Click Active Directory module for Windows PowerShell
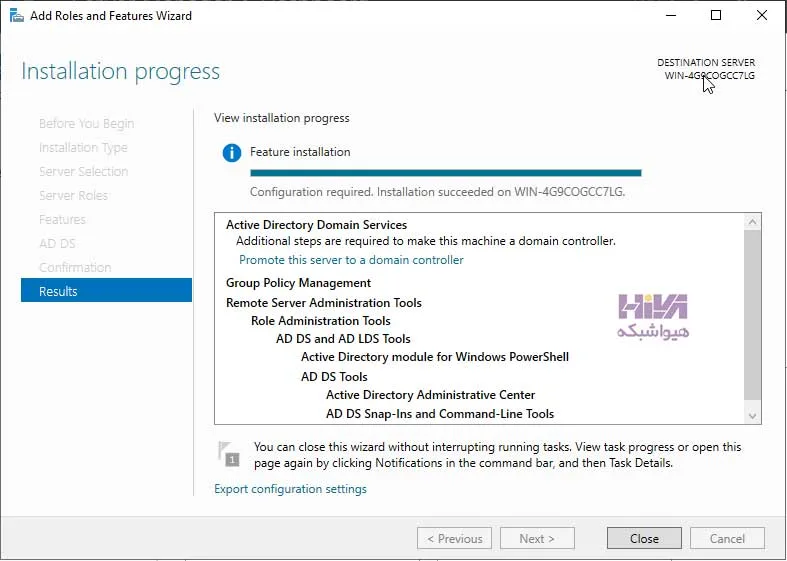Viewport: 787px width, 561px height. (x=435, y=357)
